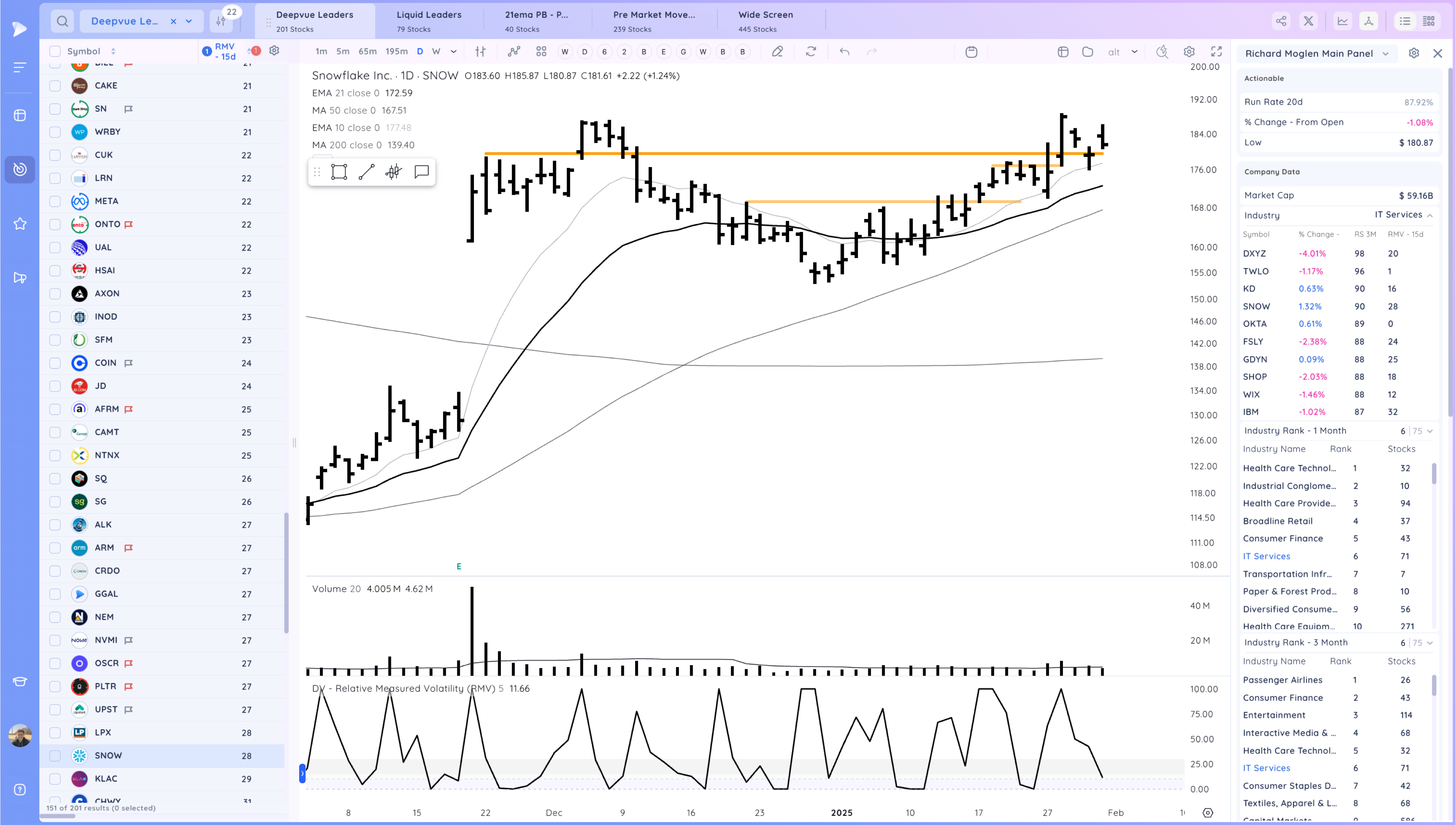Open chart settings gear icon
Image resolution: width=1456 pixels, height=825 pixels.
[x=1189, y=52]
